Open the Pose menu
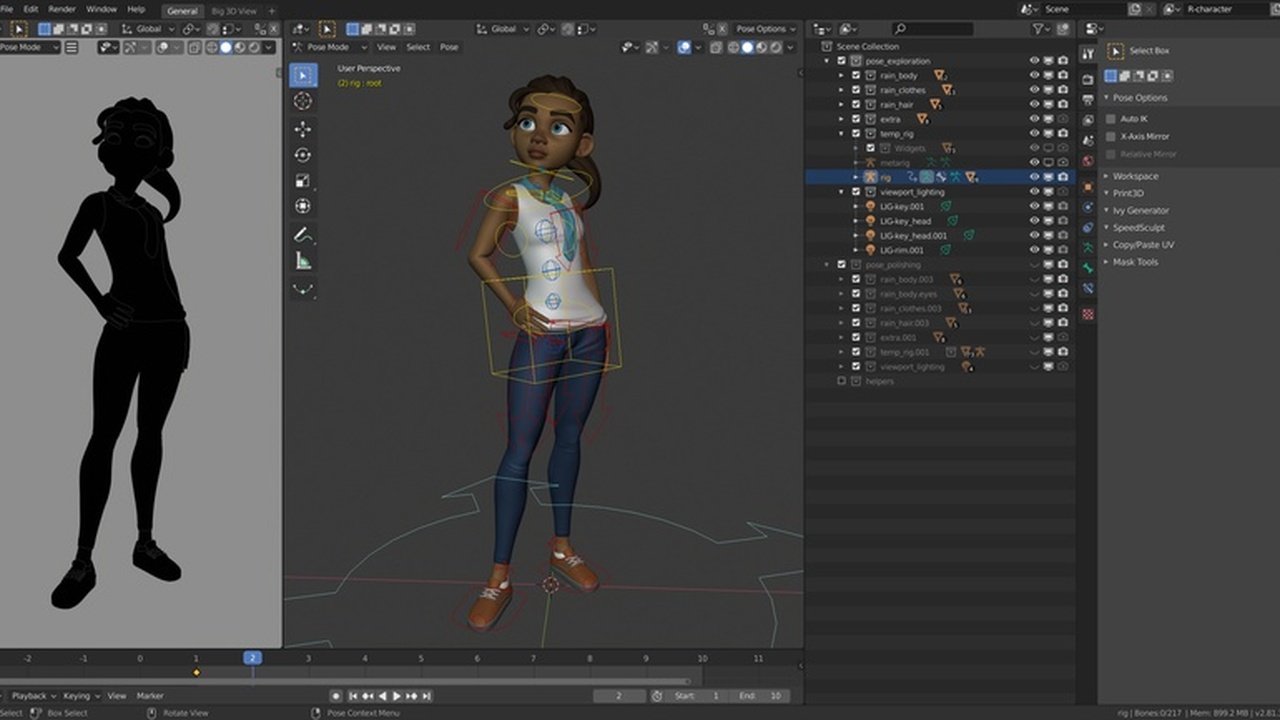This screenshot has height=720, width=1280. [x=448, y=47]
